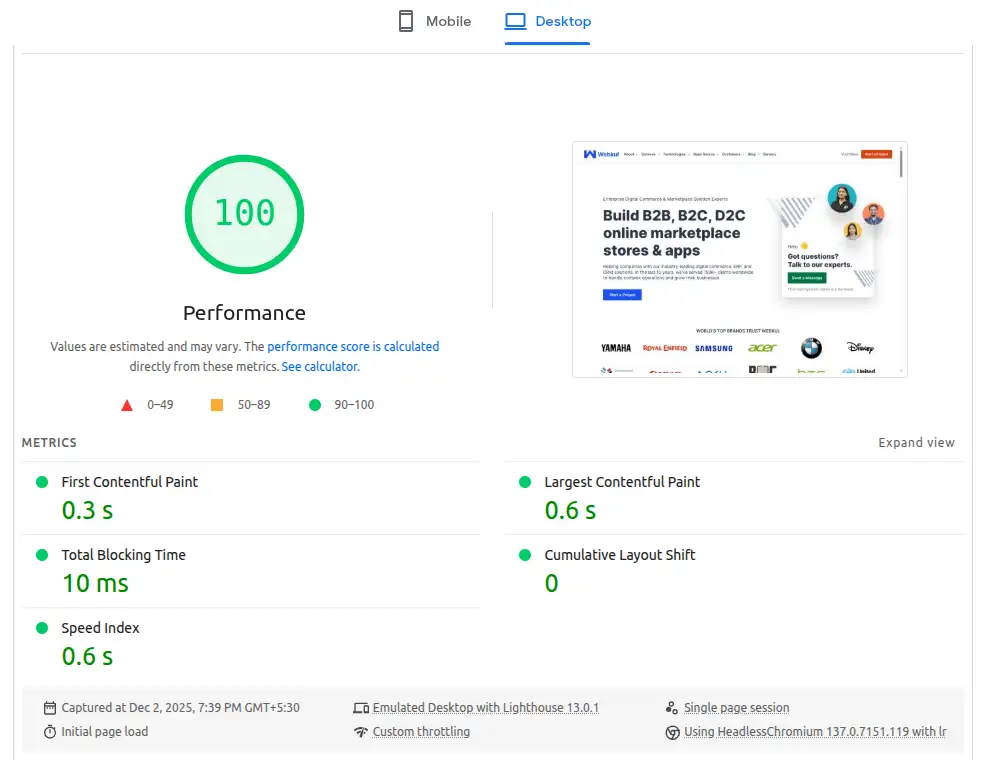Click the Emulated Desktop with Lighthouse 13.0.1 text
This screenshot has height=760, width=984.
point(485,708)
